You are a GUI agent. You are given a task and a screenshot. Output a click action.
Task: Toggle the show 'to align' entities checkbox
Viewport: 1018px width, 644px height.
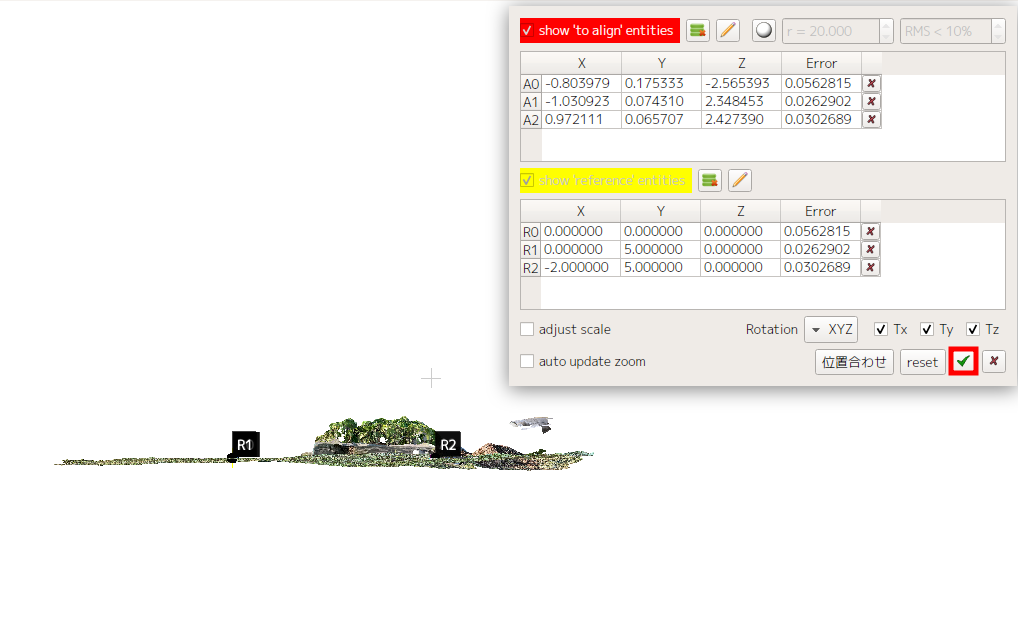527,30
